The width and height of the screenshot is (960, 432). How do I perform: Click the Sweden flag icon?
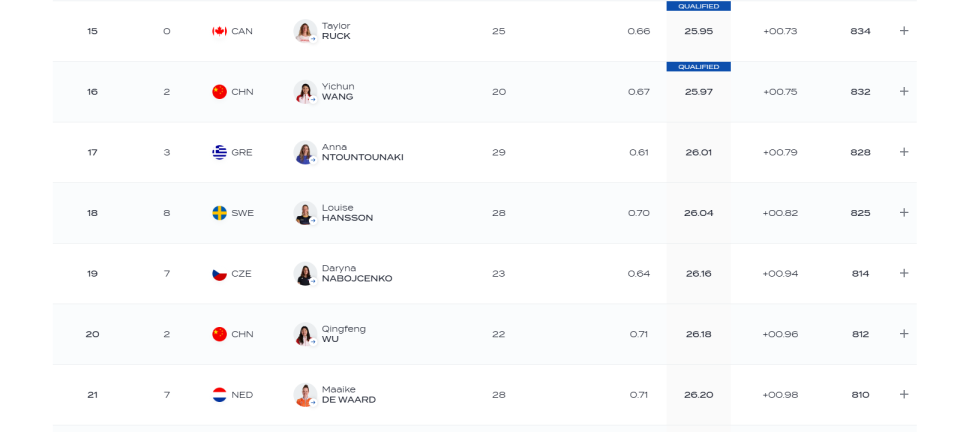click(219, 213)
